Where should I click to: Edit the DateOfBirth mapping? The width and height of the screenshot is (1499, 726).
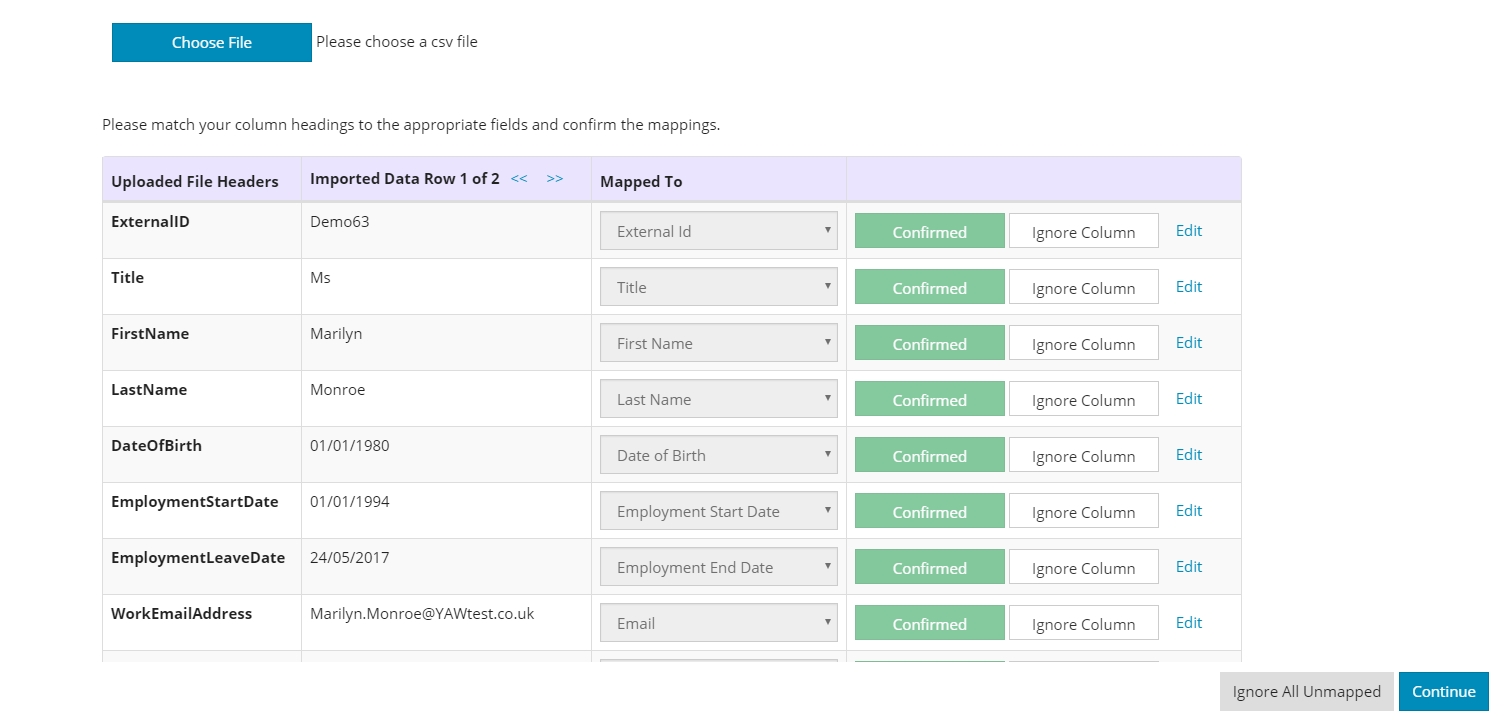coord(1188,454)
